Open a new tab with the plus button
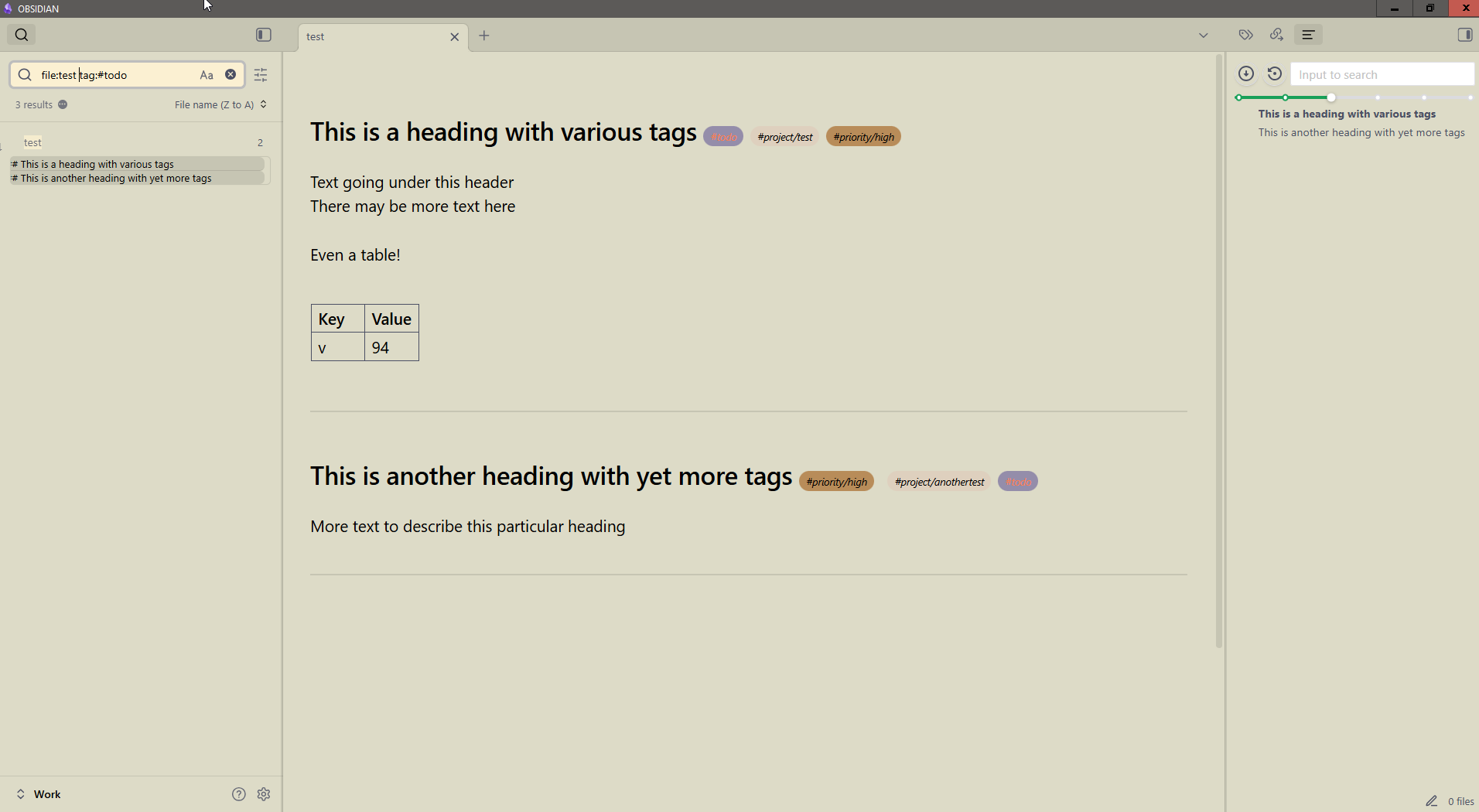 (484, 36)
